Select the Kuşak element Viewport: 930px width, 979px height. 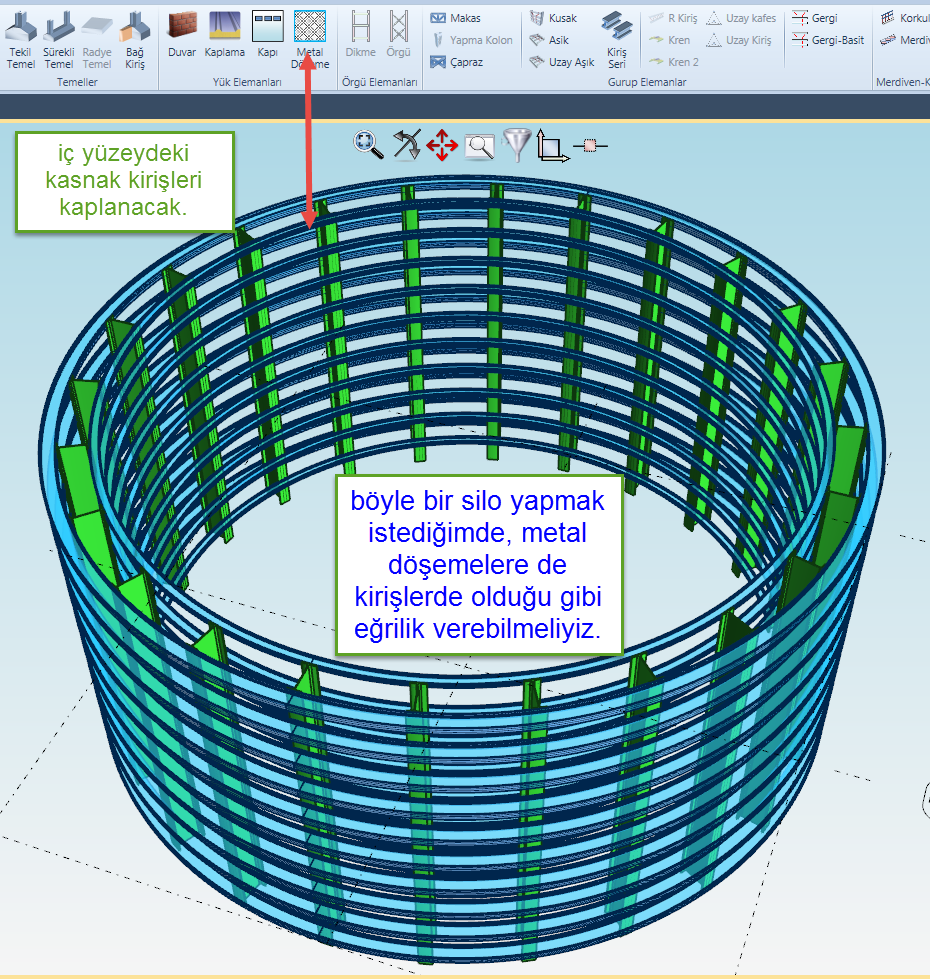[x=553, y=18]
